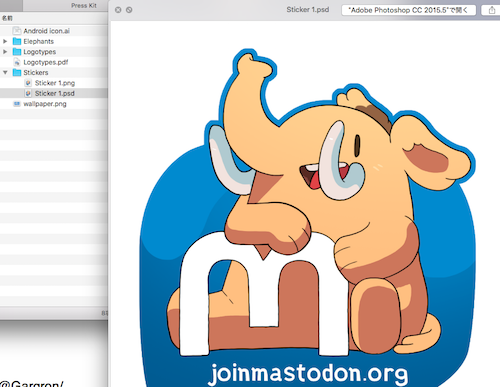The height and width of the screenshot is (387, 500).
Task: Open with Adobe Photoshop CC 2015.5 button
Action: (x=408, y=10)
